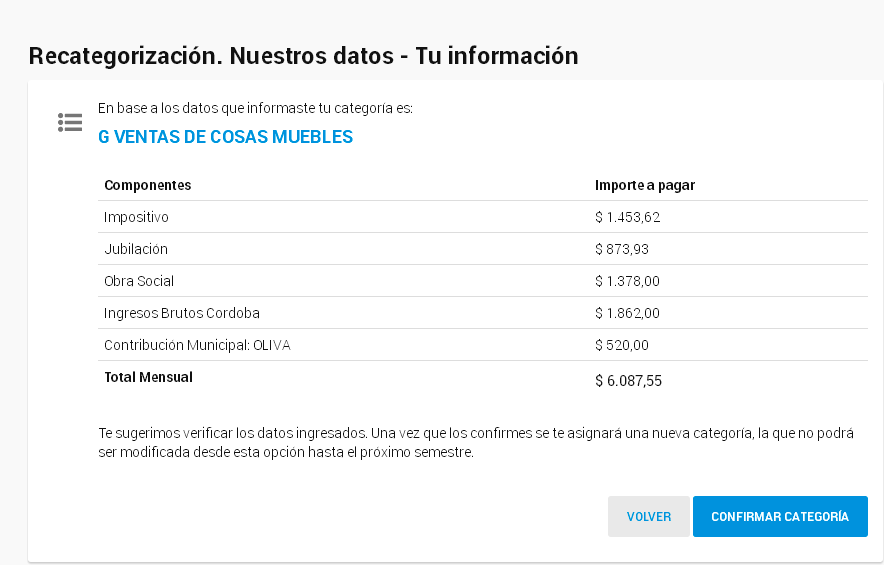Click the Total Mensual label

pyautogui.click(x=148, y=377)
